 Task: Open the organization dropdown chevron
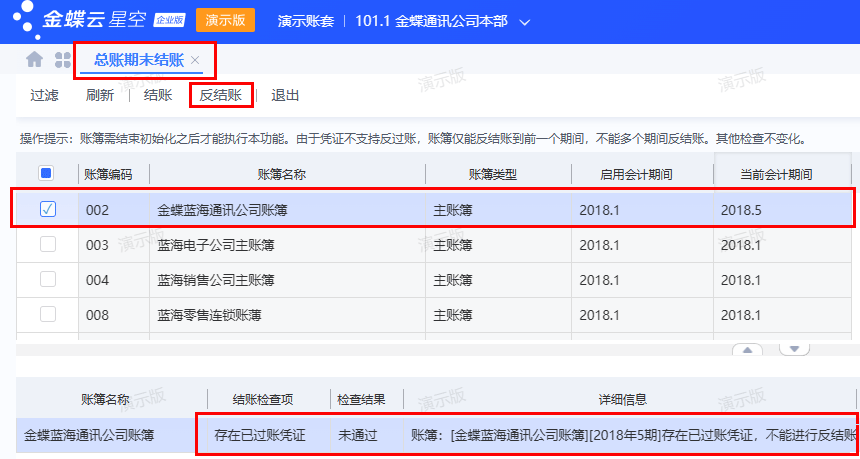526,22
